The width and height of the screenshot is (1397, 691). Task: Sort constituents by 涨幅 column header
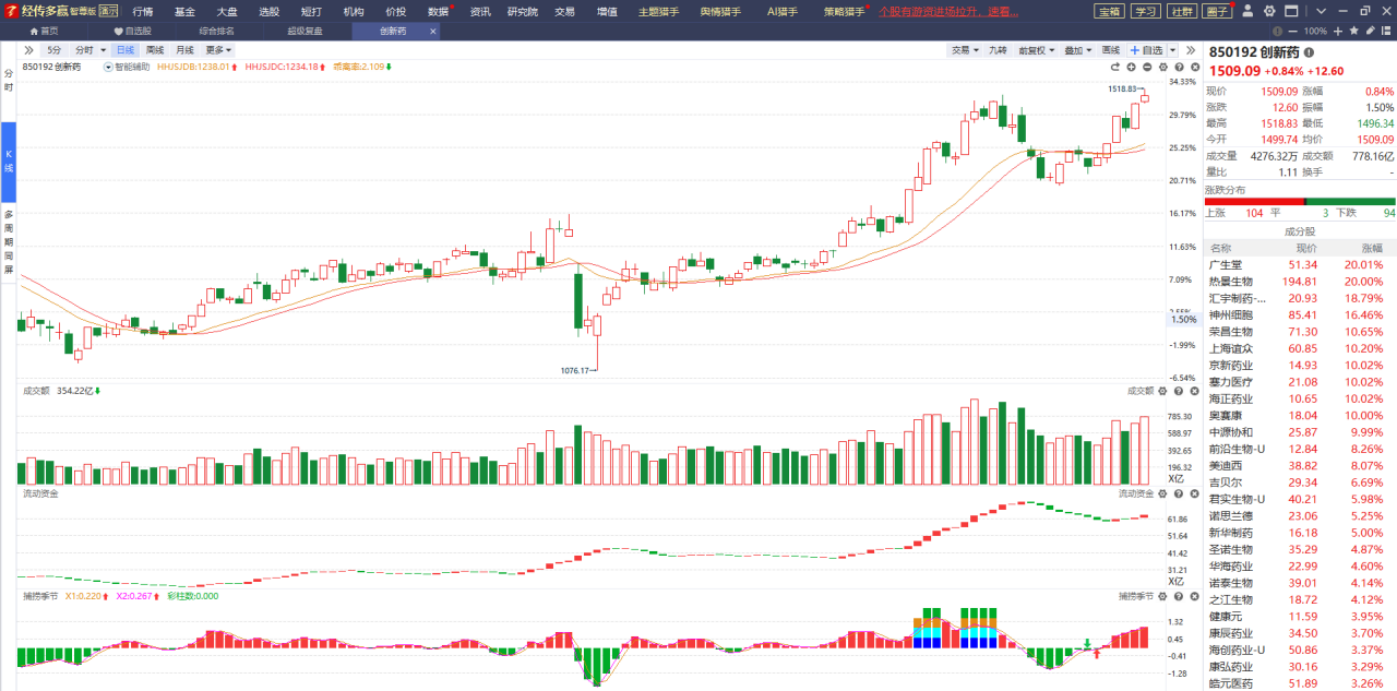[x=1371, y=248]
